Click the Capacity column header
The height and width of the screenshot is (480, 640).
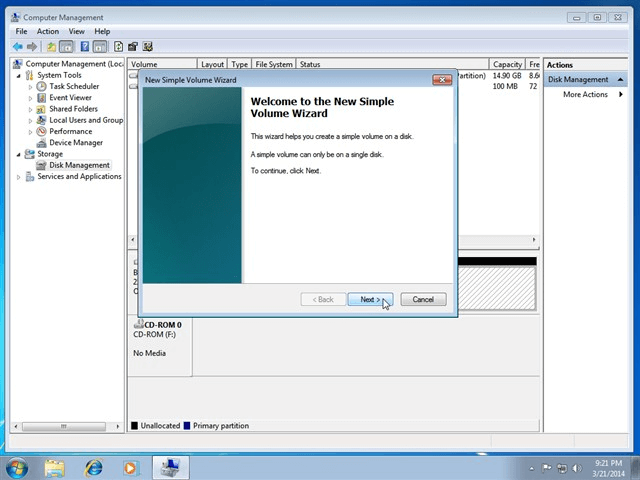tap(507, 65)
